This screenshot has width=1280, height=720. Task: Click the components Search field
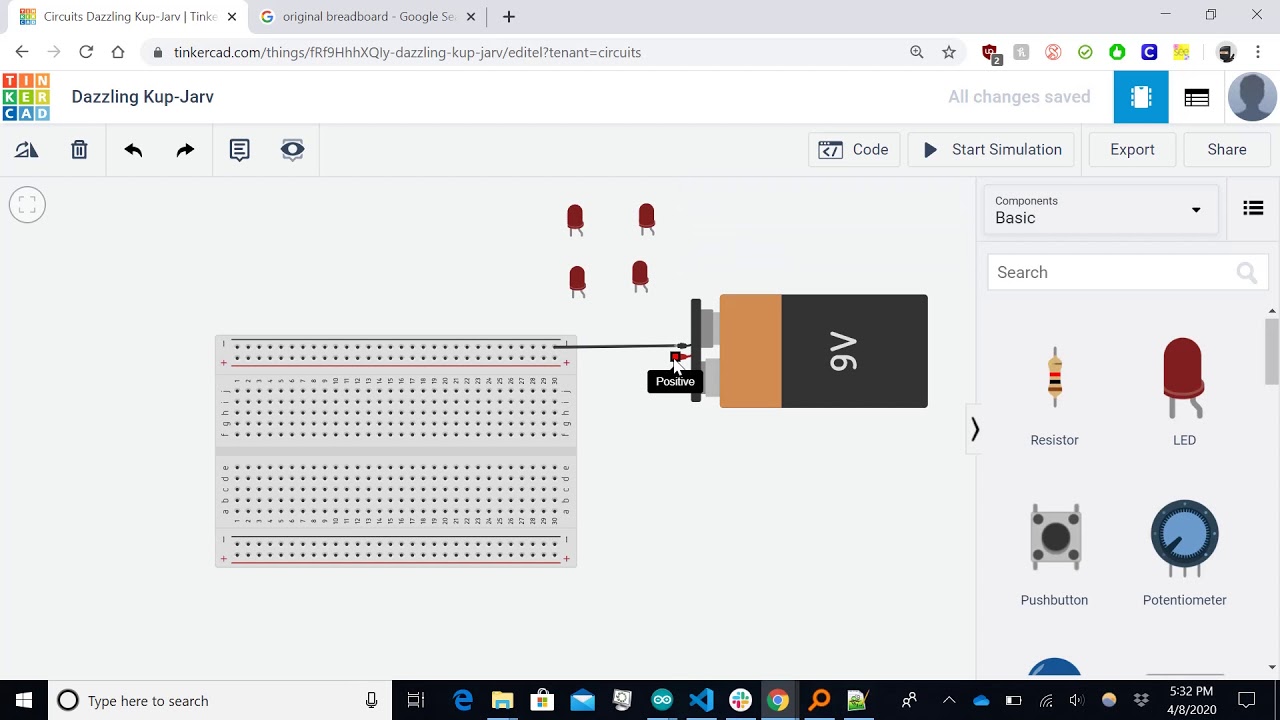(x=1126, y=272)
